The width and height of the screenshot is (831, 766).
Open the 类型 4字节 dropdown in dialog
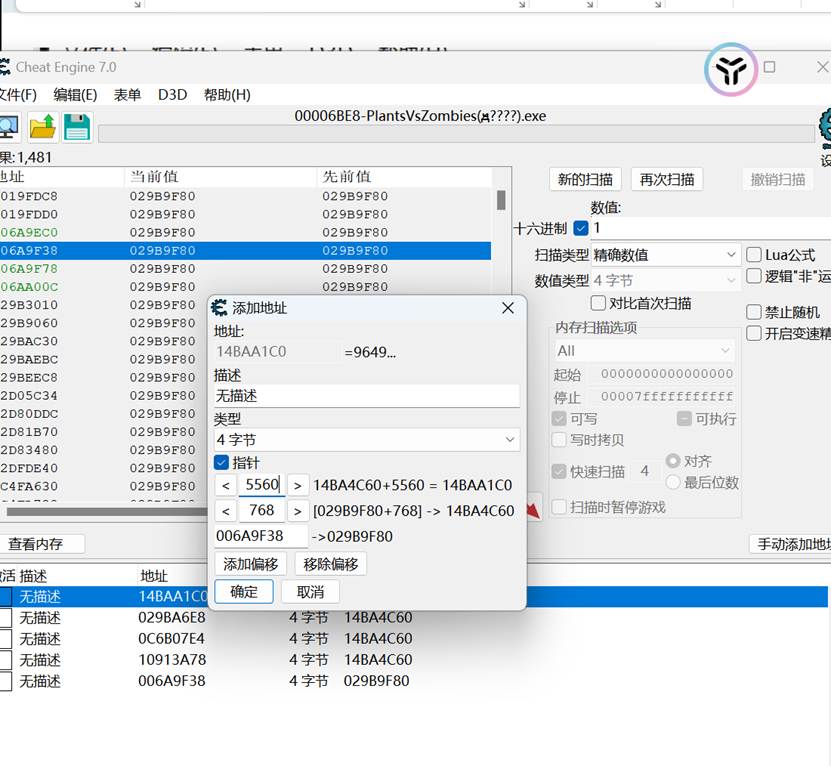[367, 439]
